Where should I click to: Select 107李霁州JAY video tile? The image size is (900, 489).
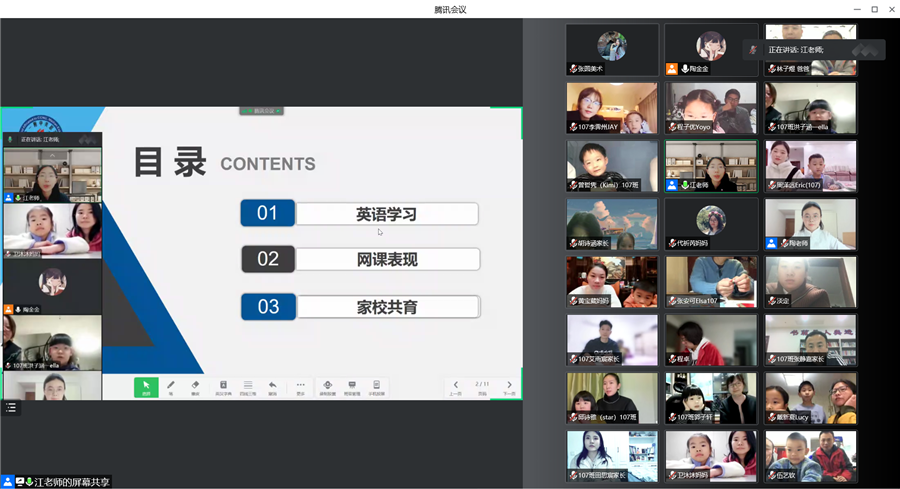click(612, 108)
